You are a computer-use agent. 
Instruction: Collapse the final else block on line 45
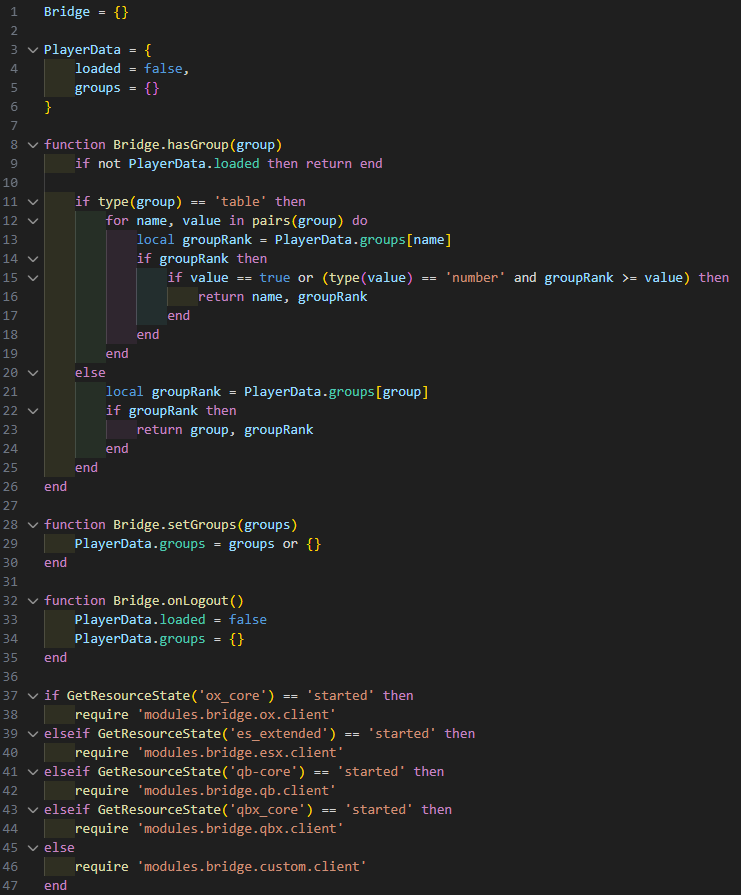33,847
